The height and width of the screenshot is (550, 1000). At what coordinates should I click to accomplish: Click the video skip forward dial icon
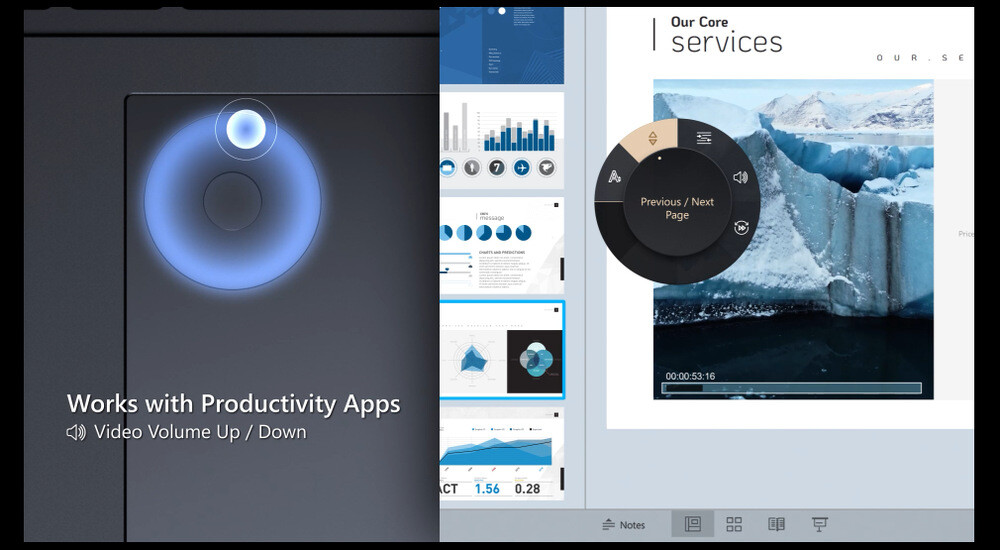coord(741,228)
